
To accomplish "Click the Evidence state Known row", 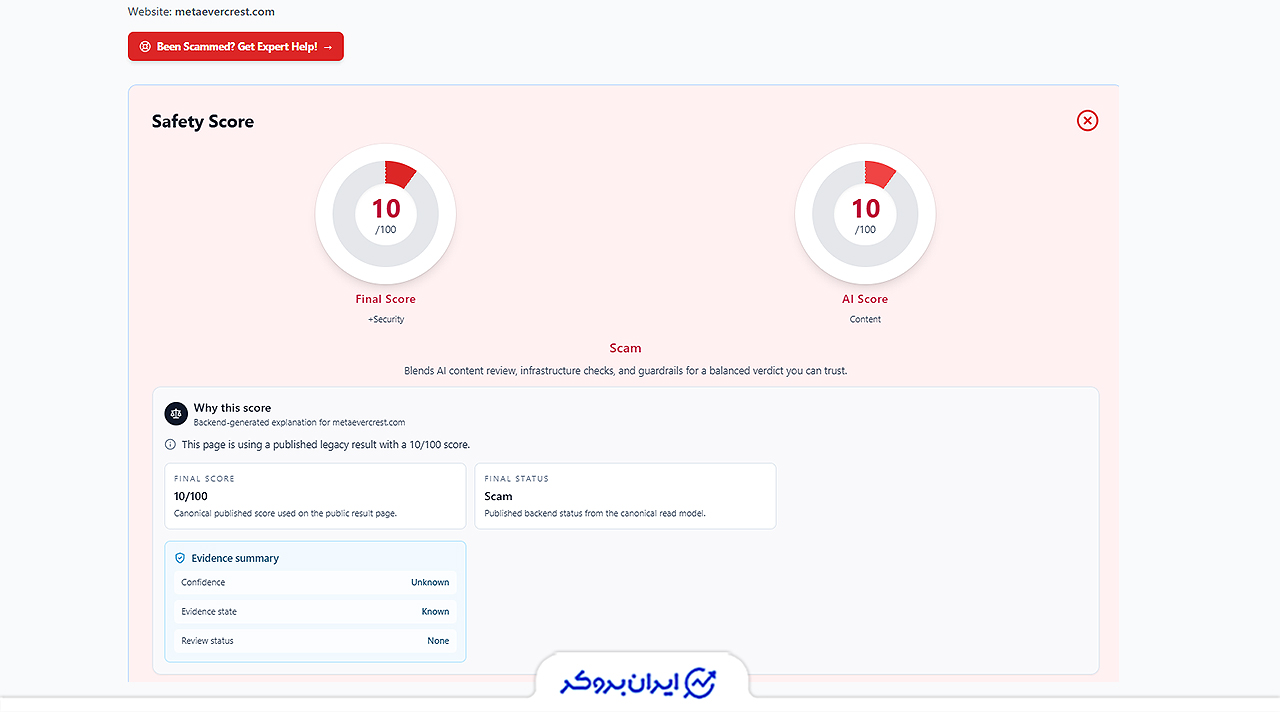I will (315, 611).
